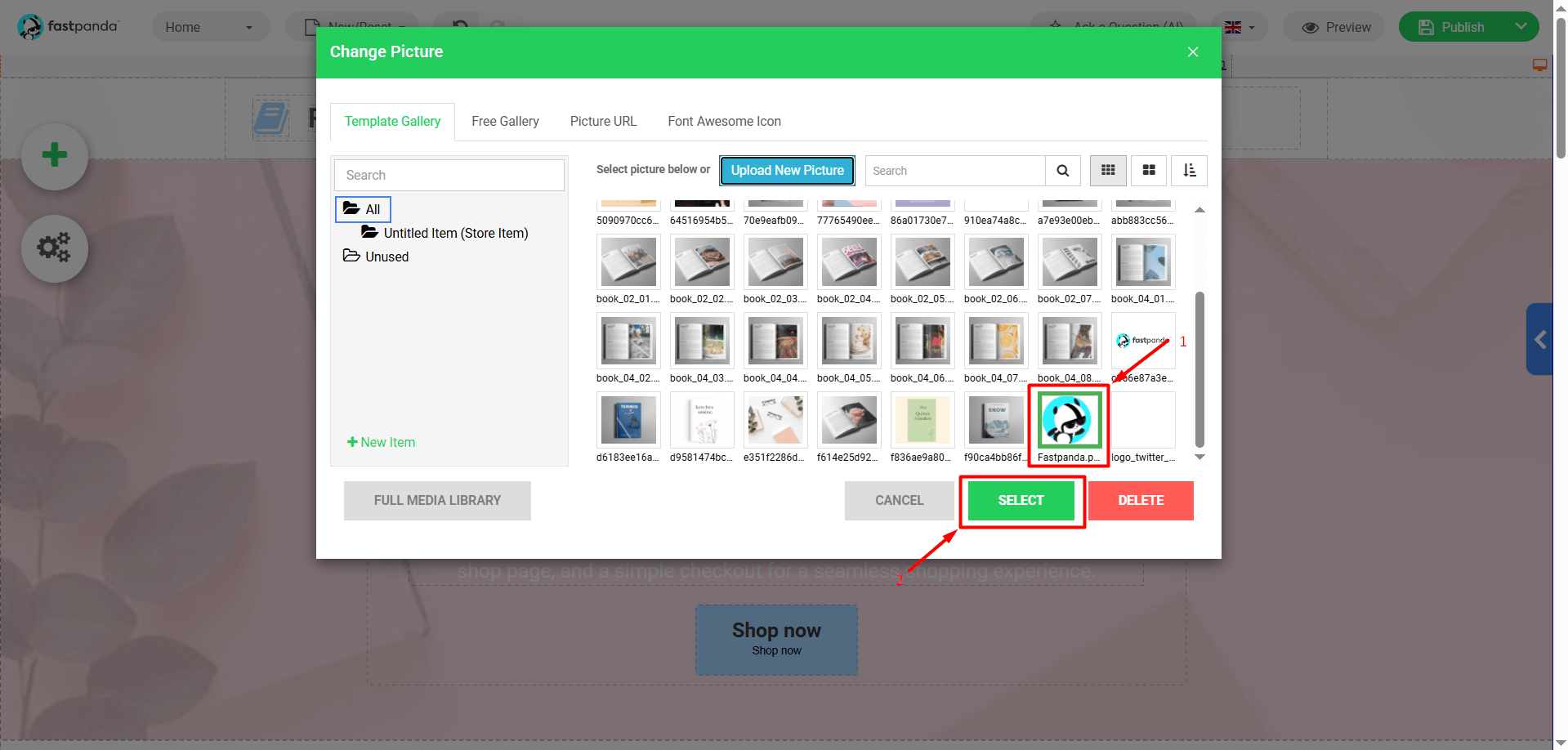Screen dimensions: 1568x750
Task: Expand the Publish button dropdown arrow
Action: pyautogui.click(x=1521, y=27)
